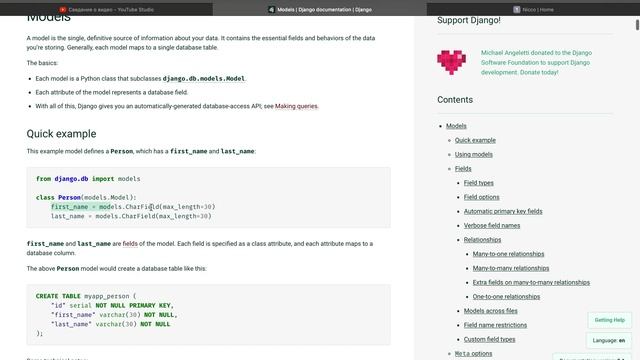This screenshot has height=360, width=640.
Task: Open One-to-one relationships link
Action: pos(506,297)
